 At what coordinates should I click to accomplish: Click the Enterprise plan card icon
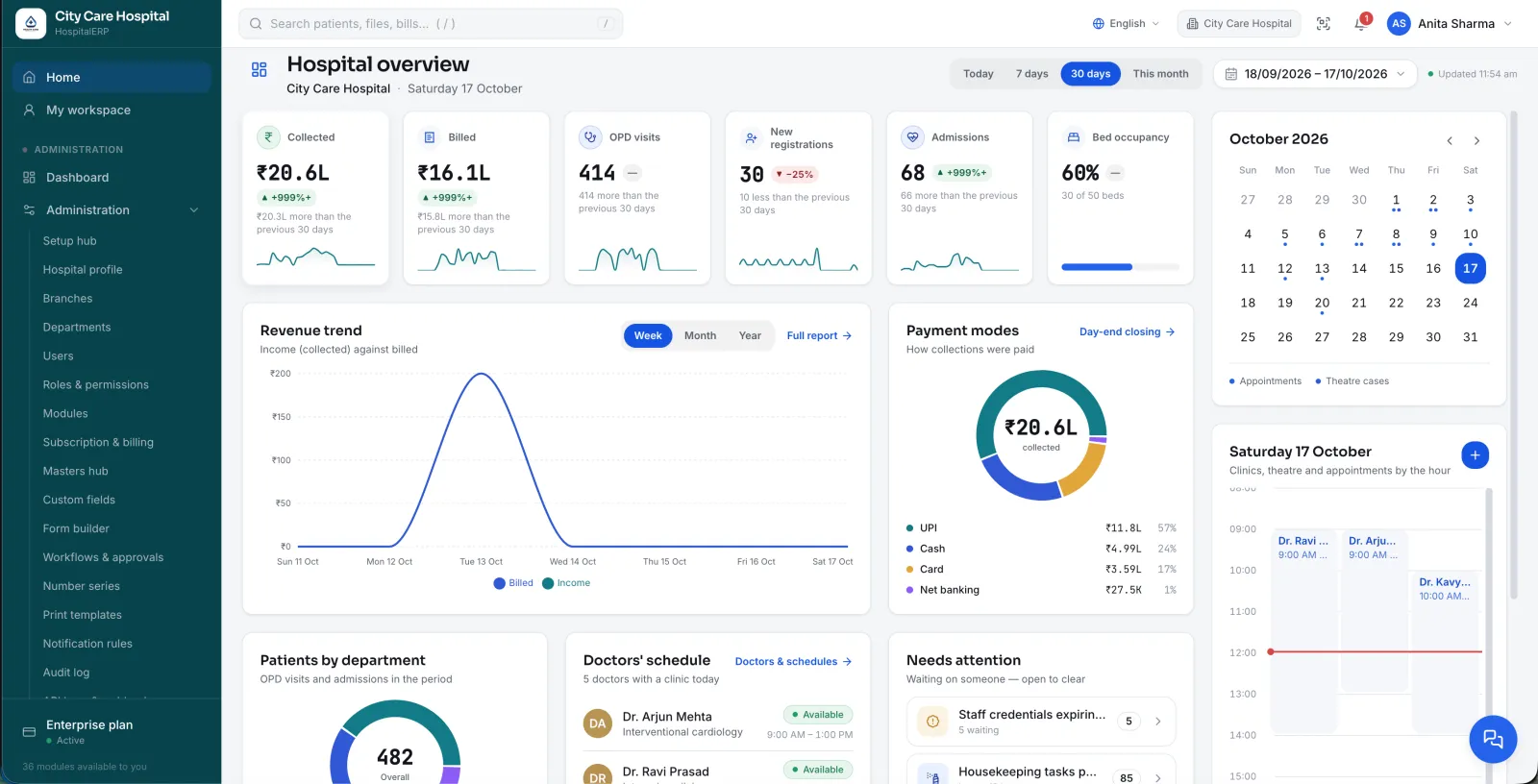tap(29, 732)
